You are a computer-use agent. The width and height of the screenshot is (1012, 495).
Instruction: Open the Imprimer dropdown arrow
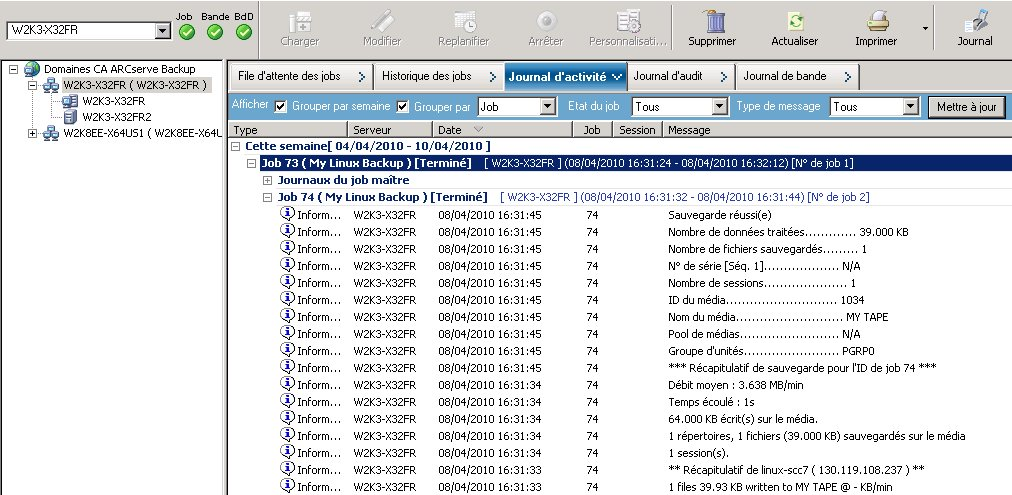click(x=925, y=29)
